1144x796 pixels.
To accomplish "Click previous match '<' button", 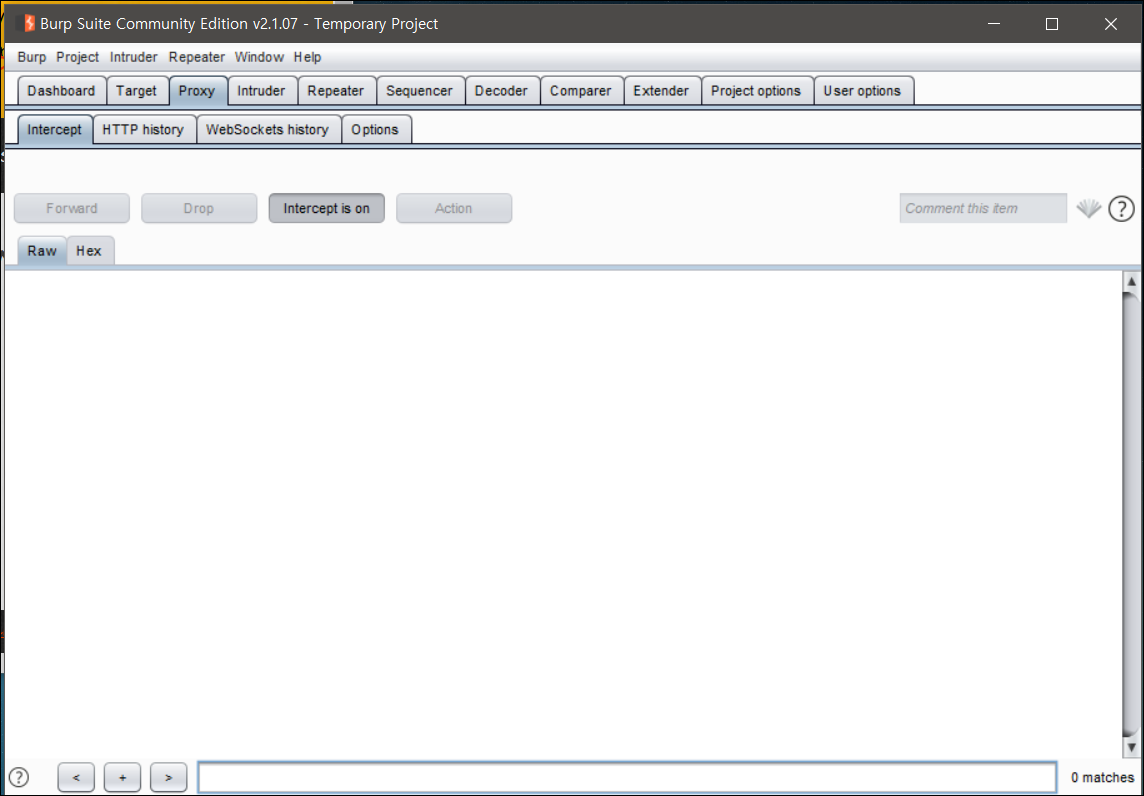I will point(76,778).
